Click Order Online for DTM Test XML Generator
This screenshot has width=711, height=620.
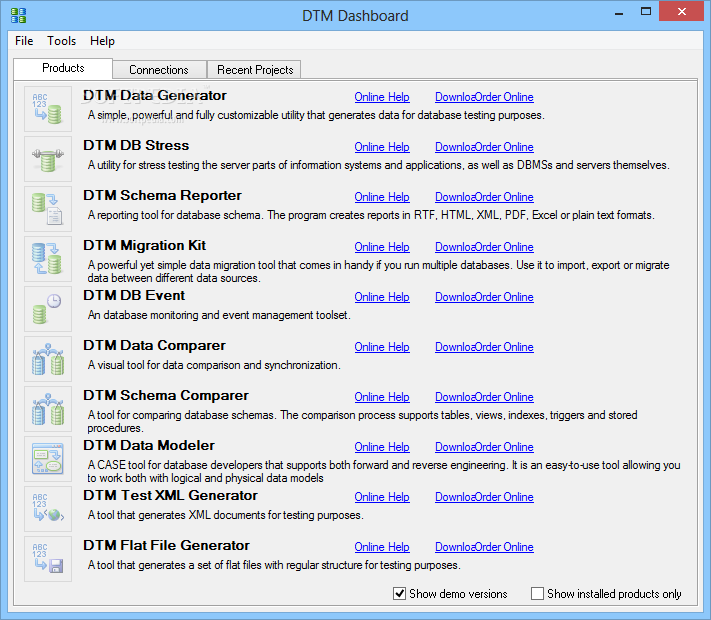pyautogui.click(x=504, y=497)
